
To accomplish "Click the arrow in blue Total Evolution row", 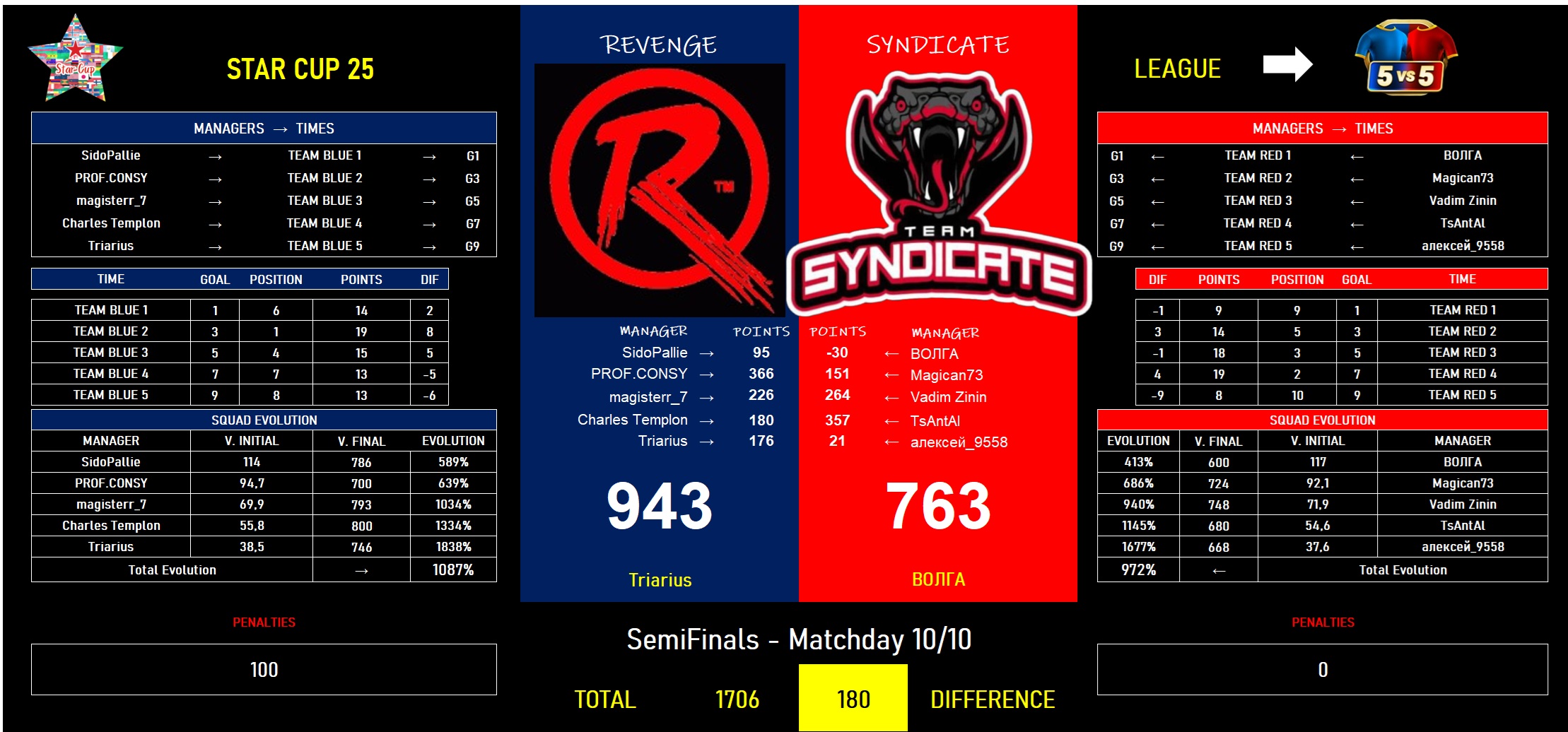I will [361, 570].
